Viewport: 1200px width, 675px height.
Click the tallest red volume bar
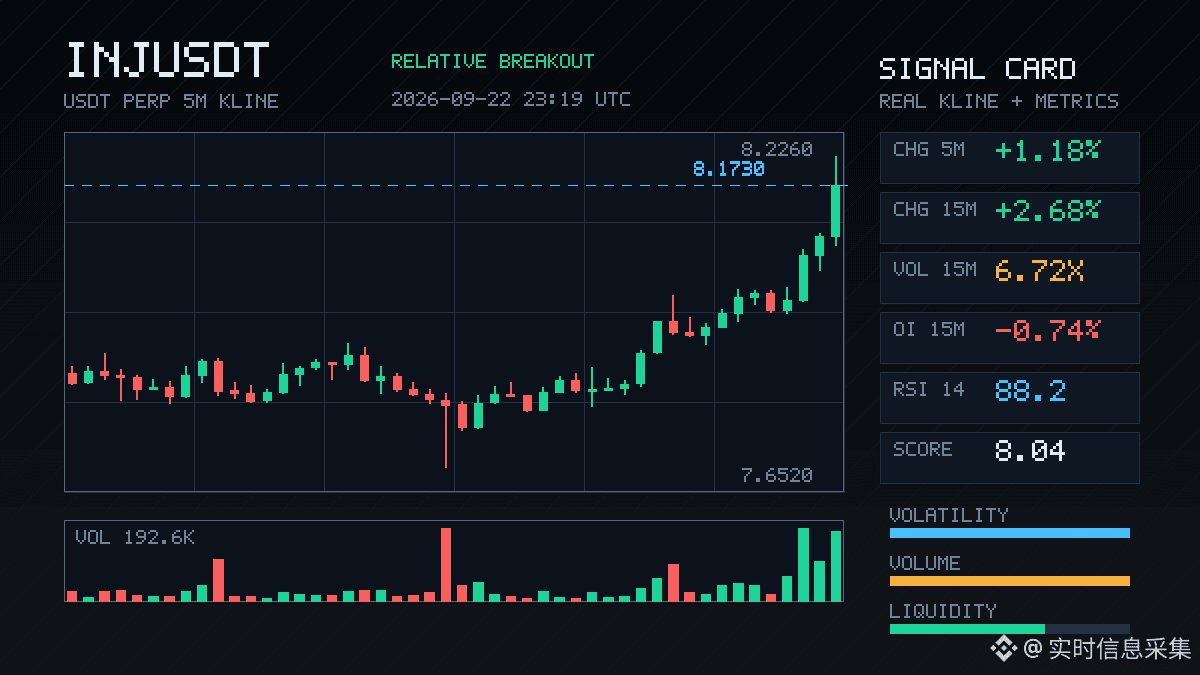(x=446, y=564)
